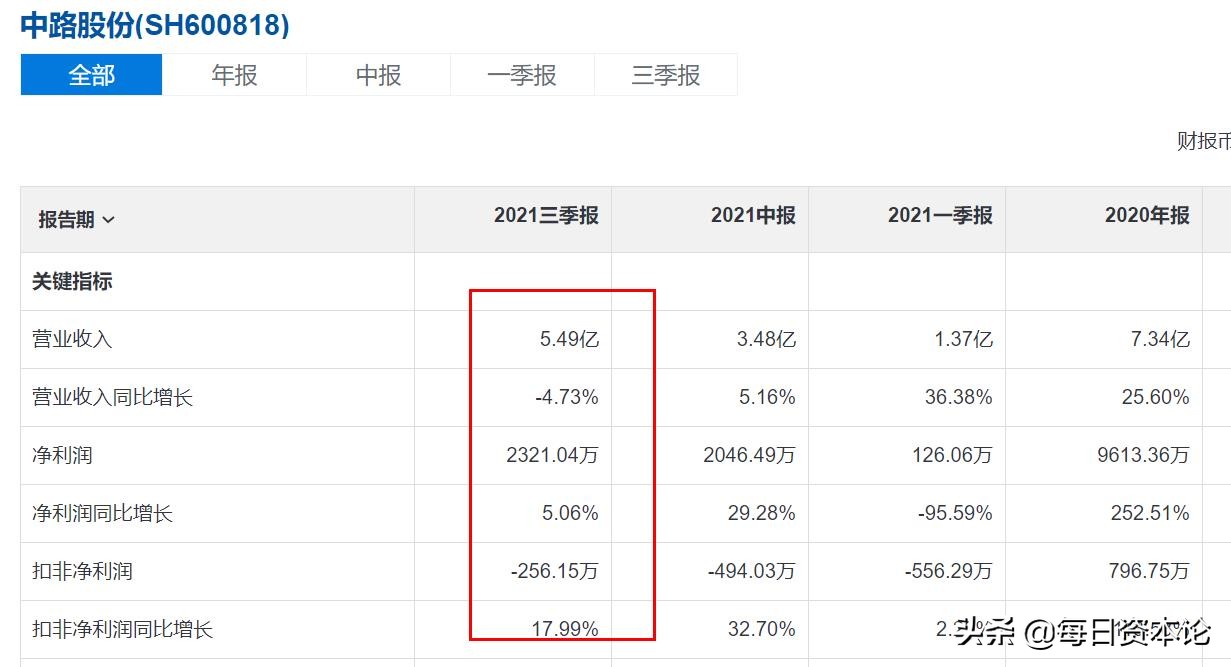This screenshot has height=667, width=1231.
Task: Switch to the 年报 tab
Action: point(234,75)
